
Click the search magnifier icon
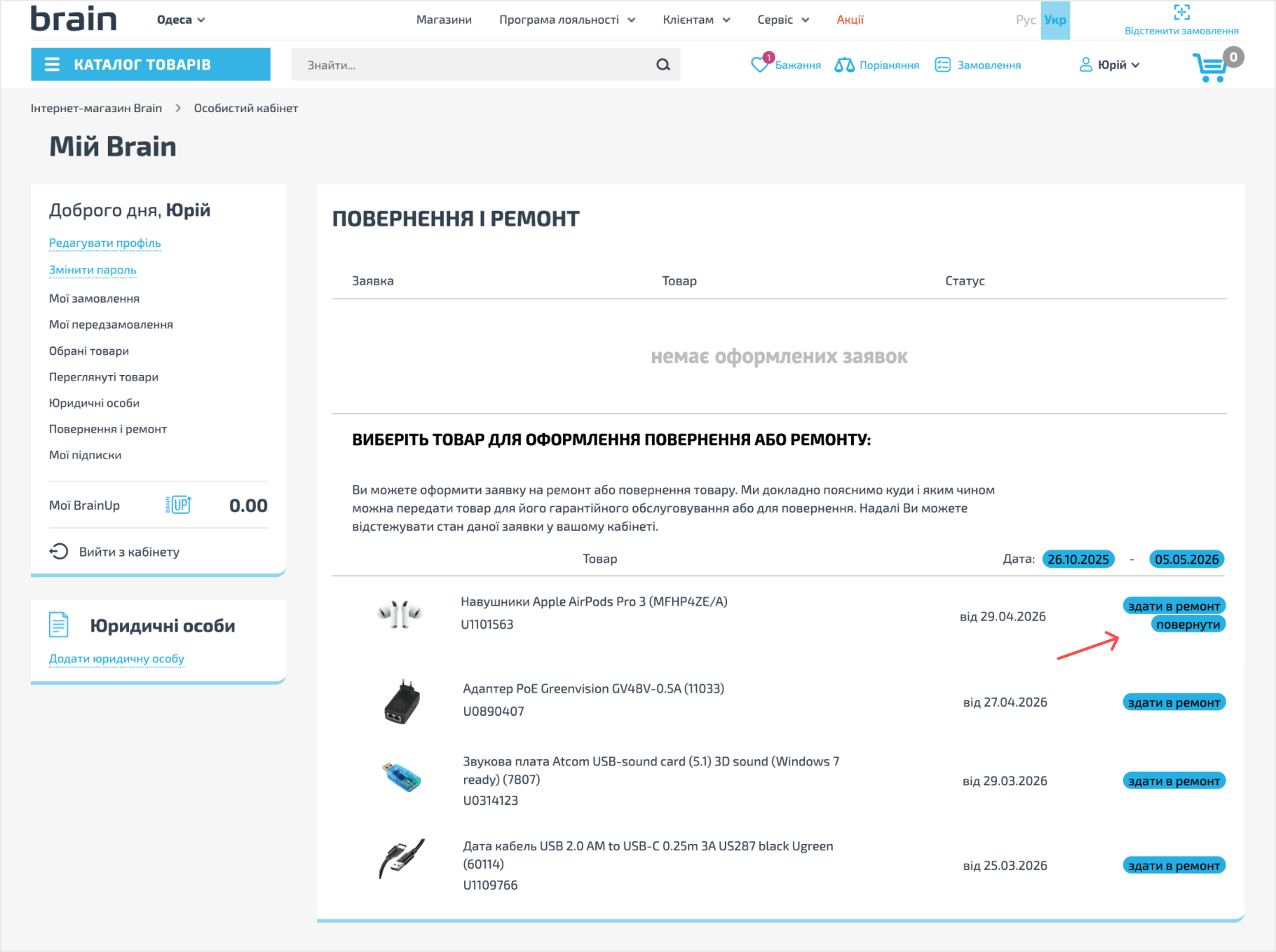pos(663,64)
